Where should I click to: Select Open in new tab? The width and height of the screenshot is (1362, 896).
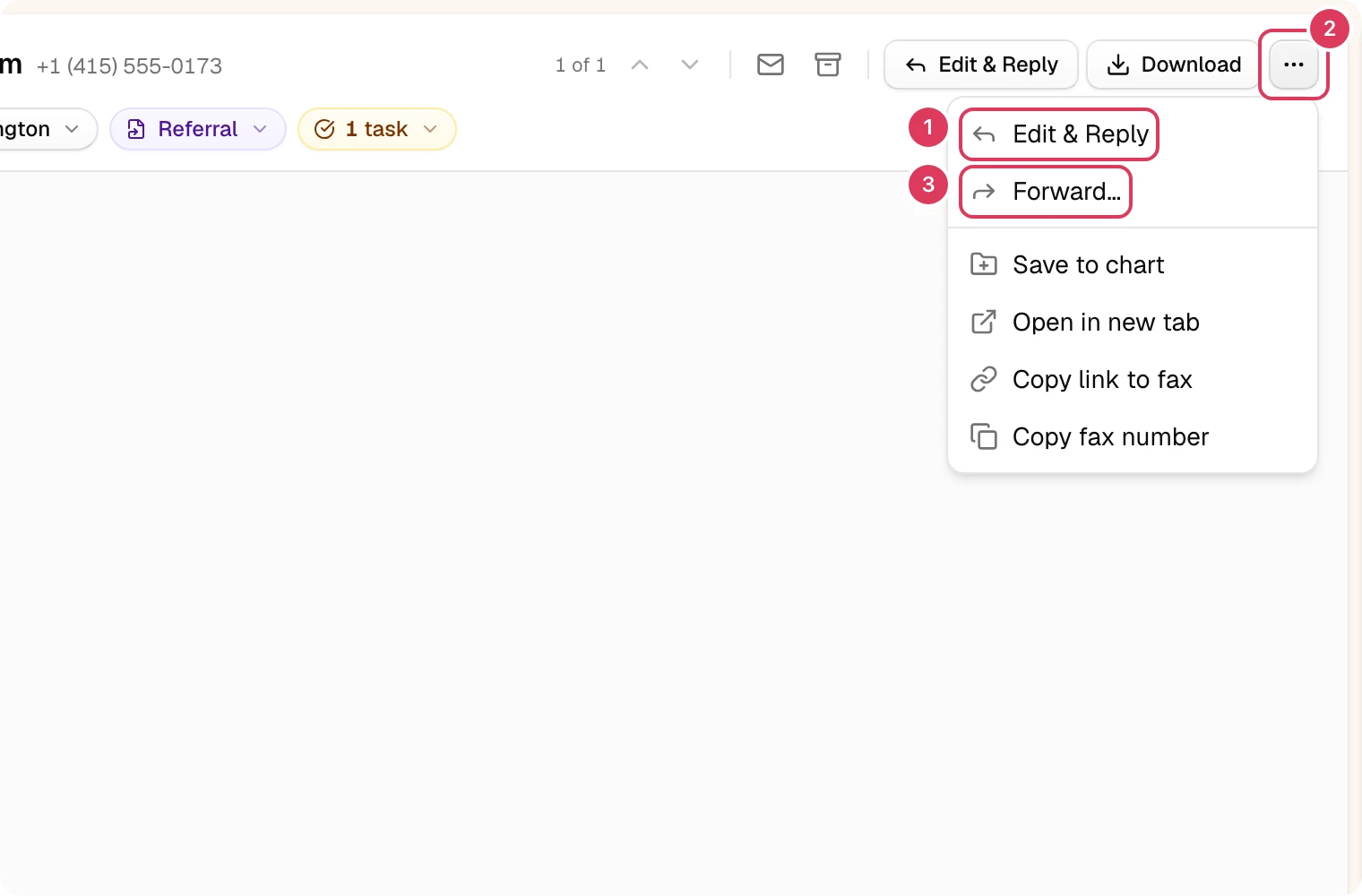1133,323
